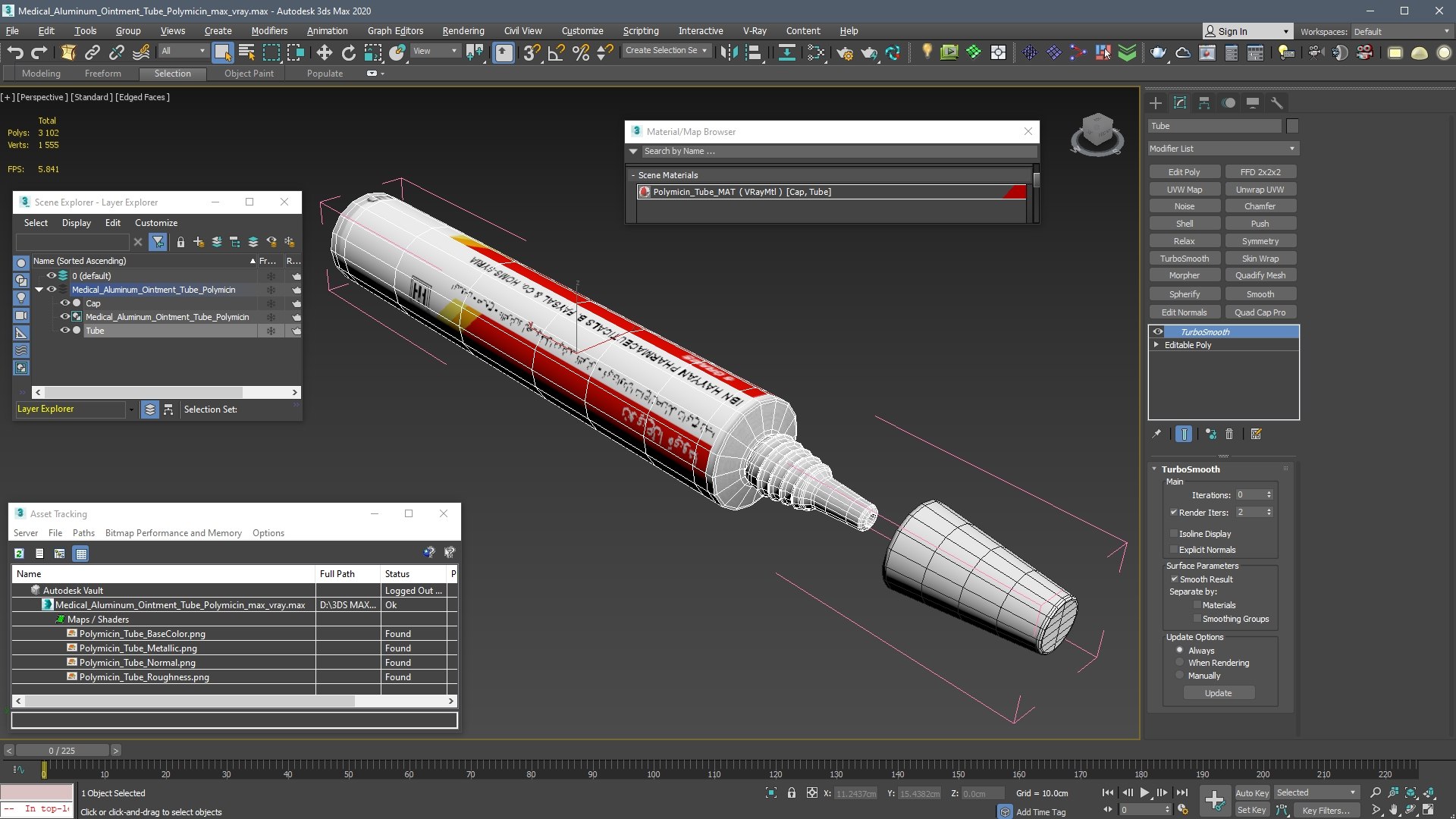The height and width of the screenshot is (819, 1456).
Task: Open the Workspaces Default dropdown
Action: [x=1401, y=31]
